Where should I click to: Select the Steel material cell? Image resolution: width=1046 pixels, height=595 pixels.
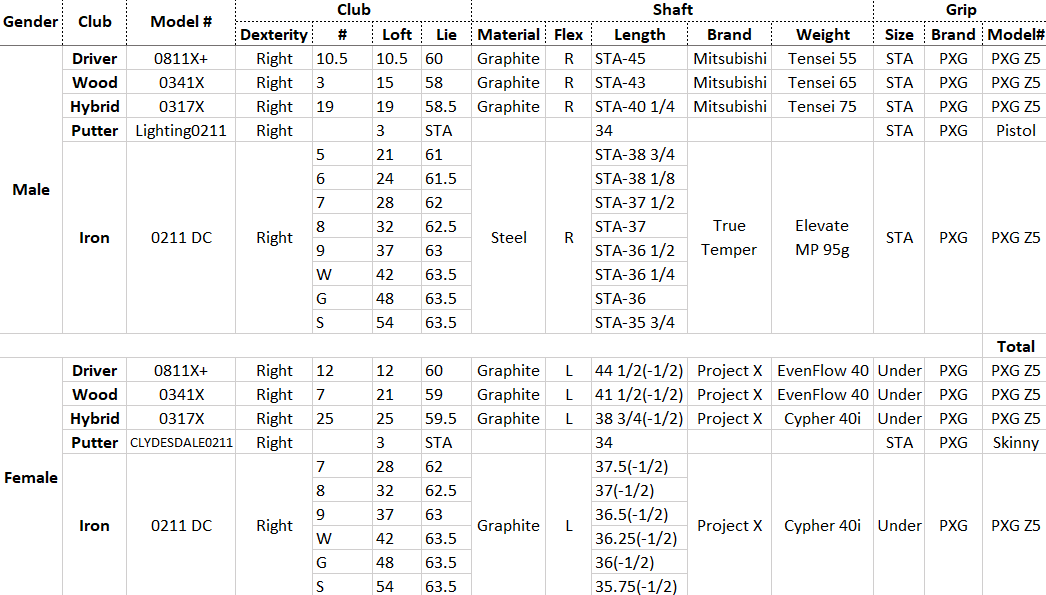coord(509,238)
